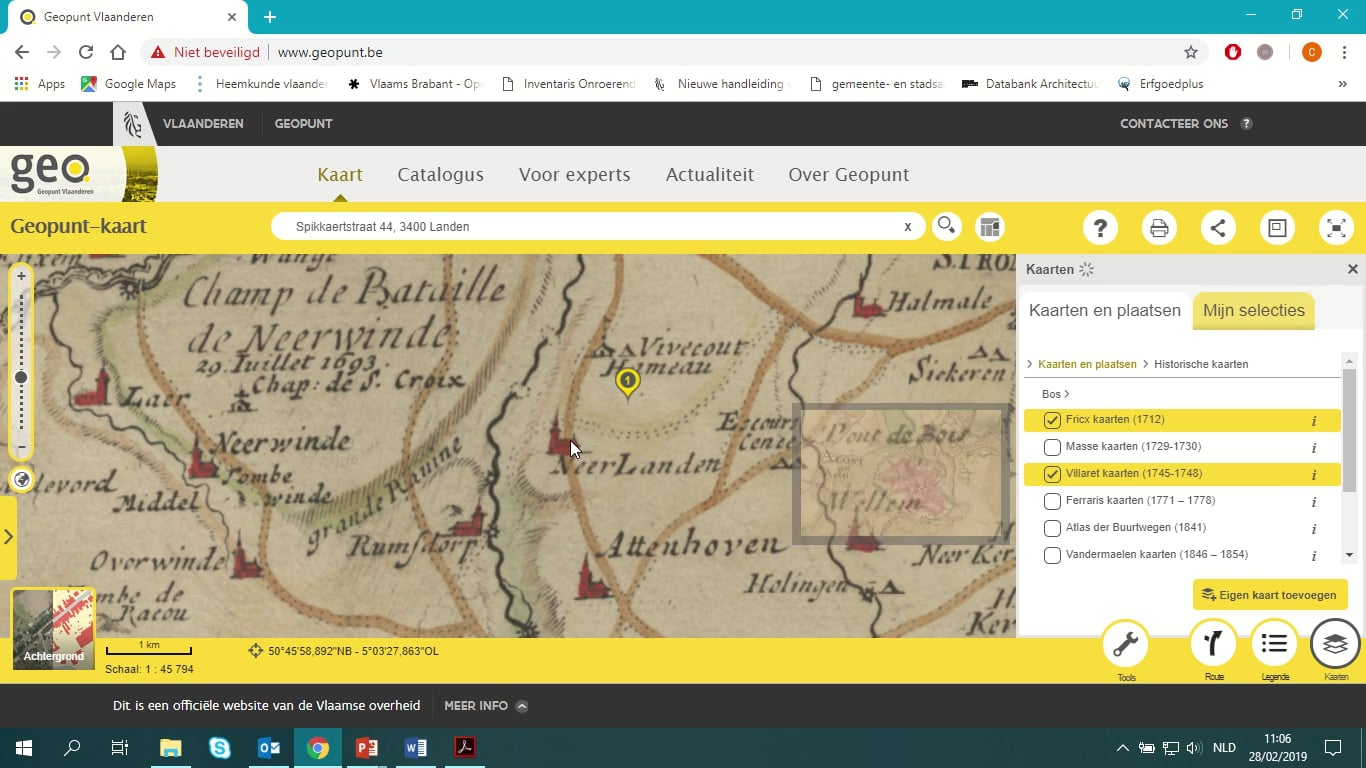
Task: Uncheck Villaret kaarten (1745-1748) layer
Action: coord(1052,474)
